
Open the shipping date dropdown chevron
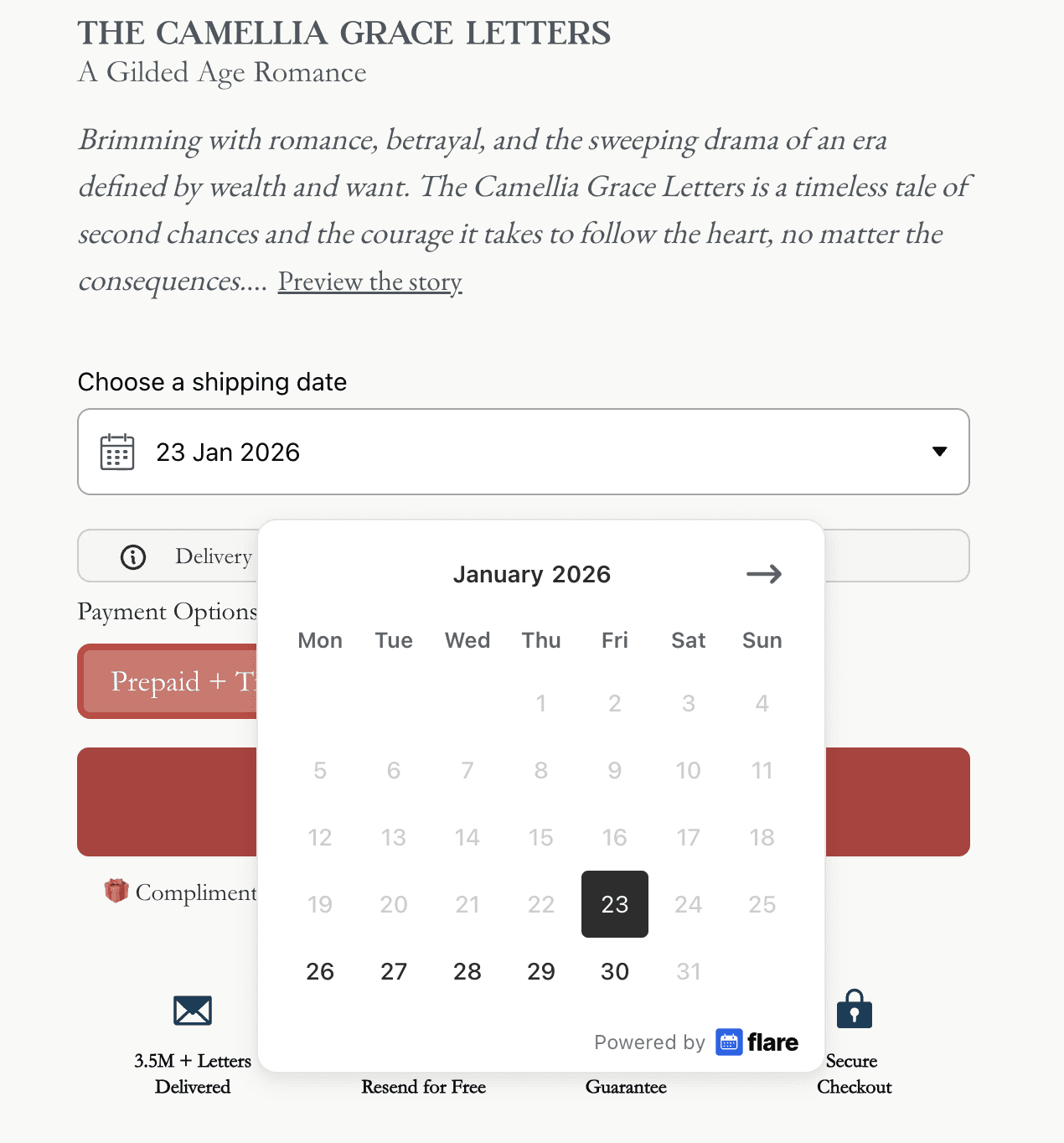click(939, 452)
